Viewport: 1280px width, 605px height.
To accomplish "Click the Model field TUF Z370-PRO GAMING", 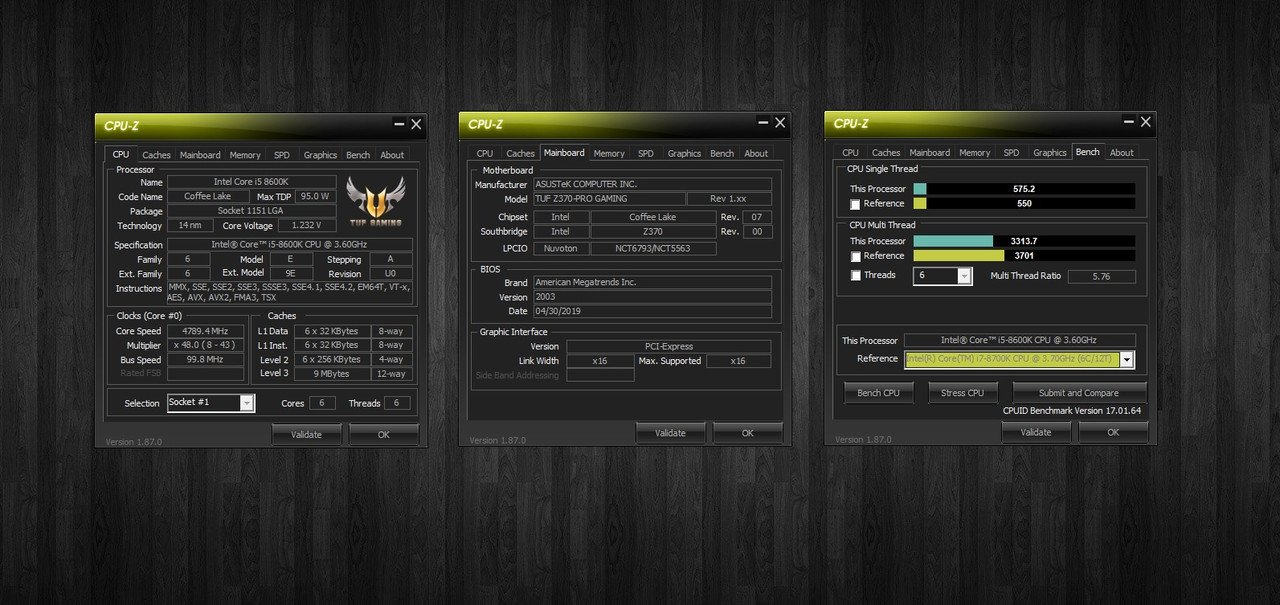I will (609, 199).
